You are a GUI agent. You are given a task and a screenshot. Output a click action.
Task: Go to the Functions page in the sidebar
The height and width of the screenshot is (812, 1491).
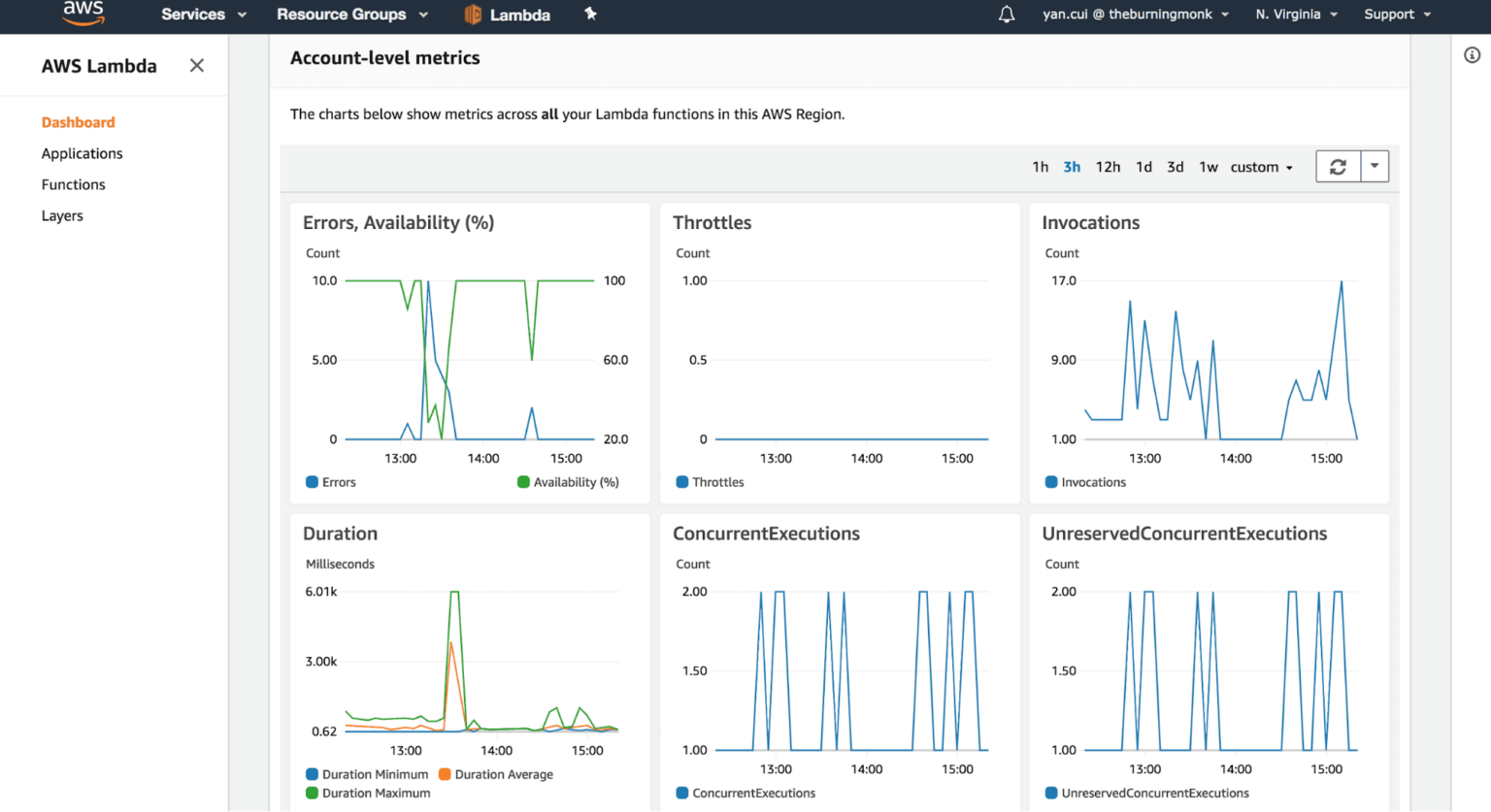coord(73,184)
